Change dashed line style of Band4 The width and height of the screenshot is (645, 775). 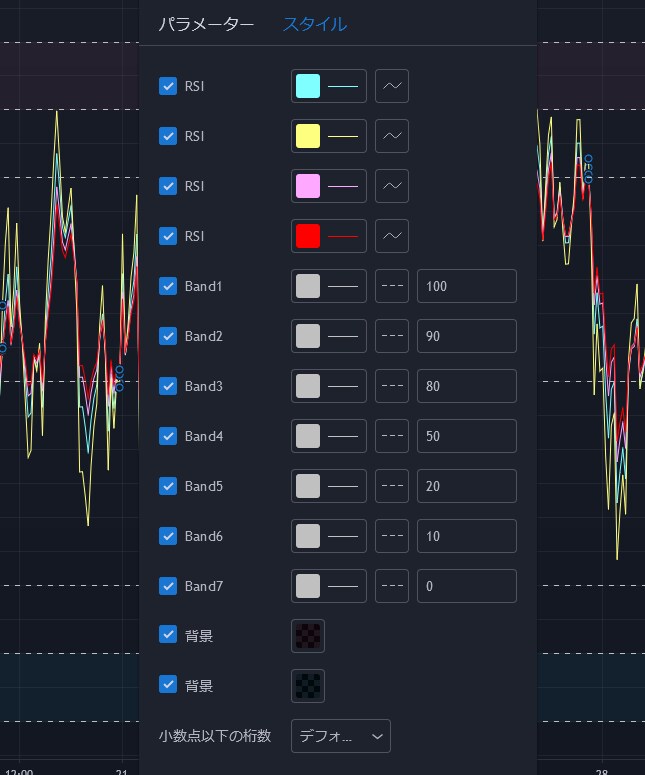pyautogui.click(x=392, y=436)
